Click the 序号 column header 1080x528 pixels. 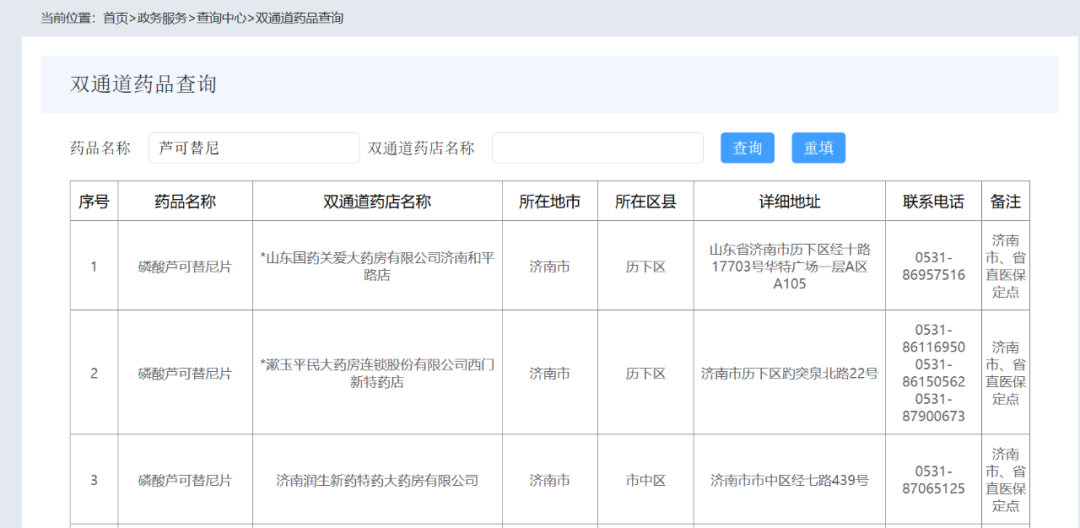(x=94, y=201)
